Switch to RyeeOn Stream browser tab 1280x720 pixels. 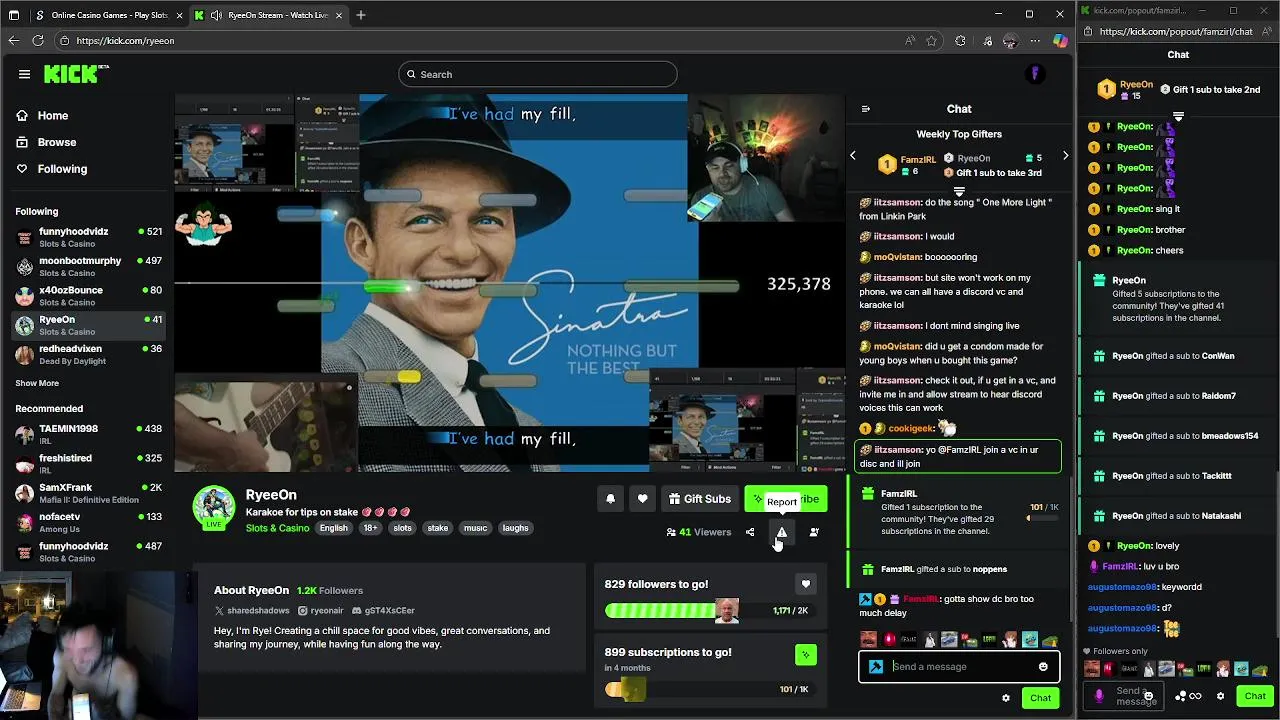(x=268, y=15)
